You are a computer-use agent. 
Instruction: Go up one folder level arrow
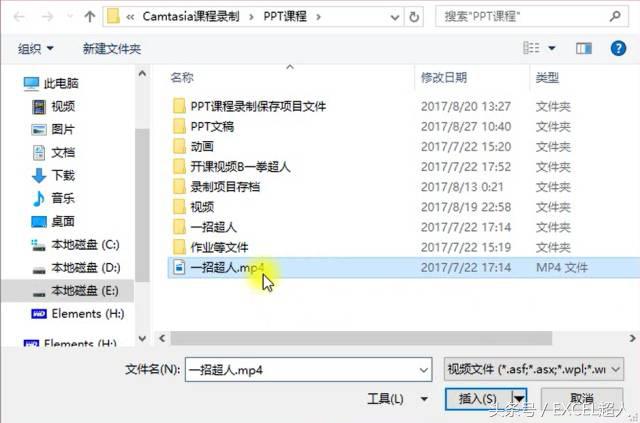89,17
